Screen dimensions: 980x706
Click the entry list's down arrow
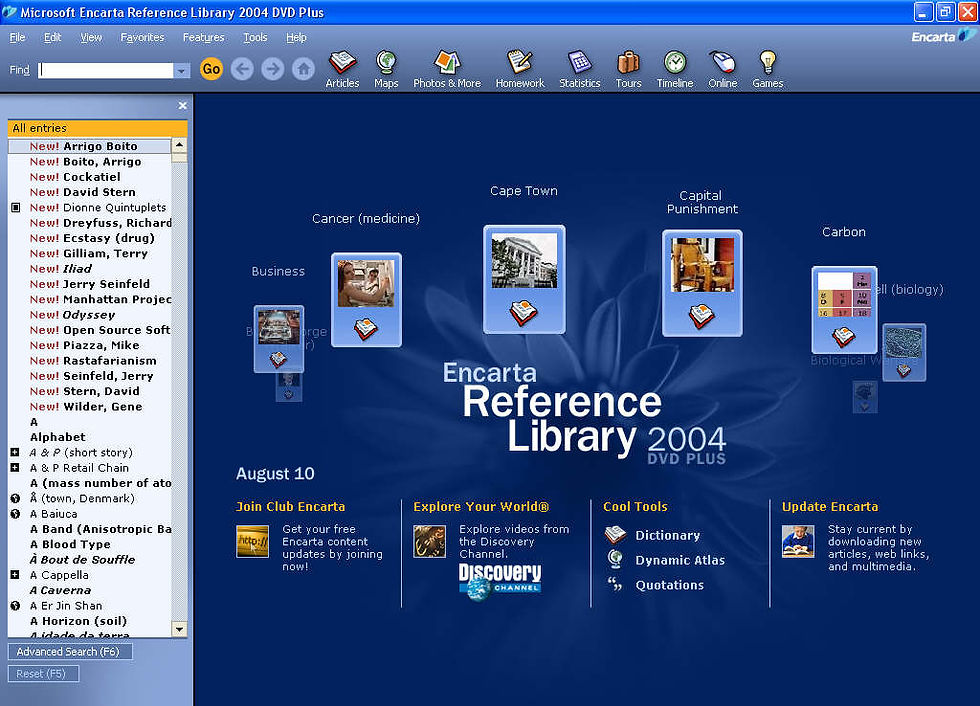pos(179,629)
